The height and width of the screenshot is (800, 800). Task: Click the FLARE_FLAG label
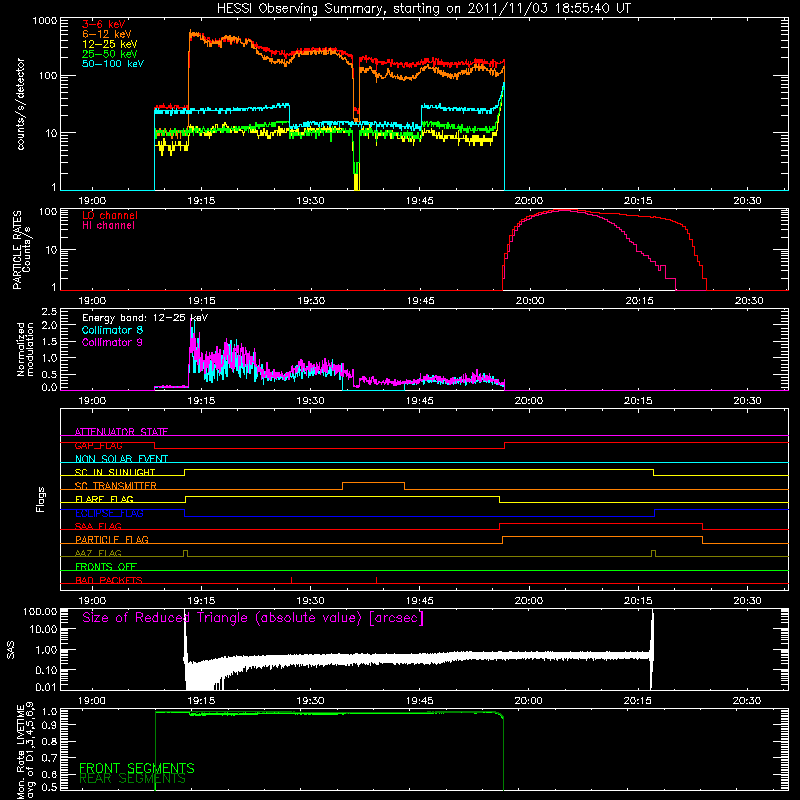(104, 499)
